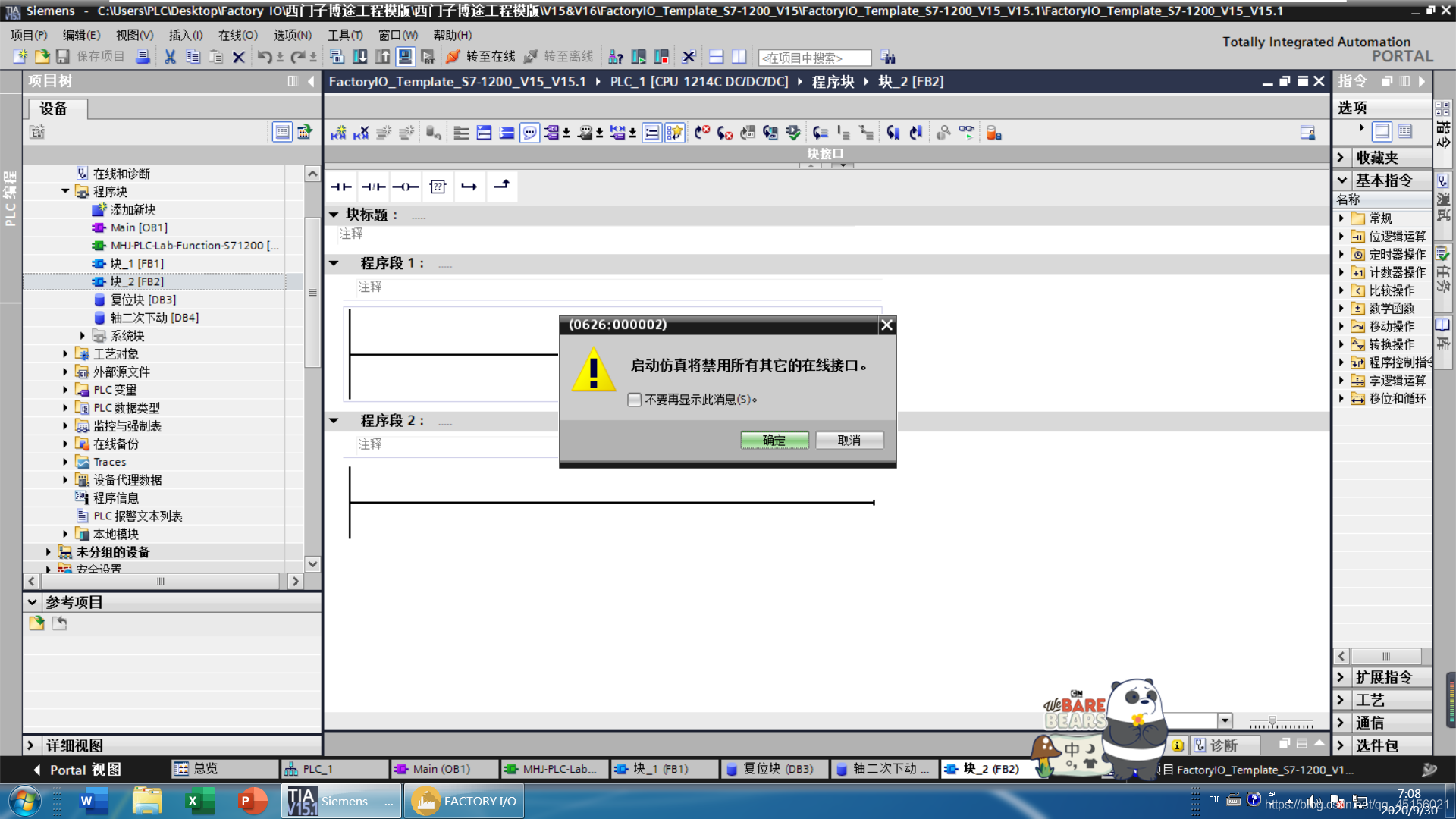This screenshot has width=1456, height=819.
Task: Collapse 程序段 1 network
Action: 334,263
